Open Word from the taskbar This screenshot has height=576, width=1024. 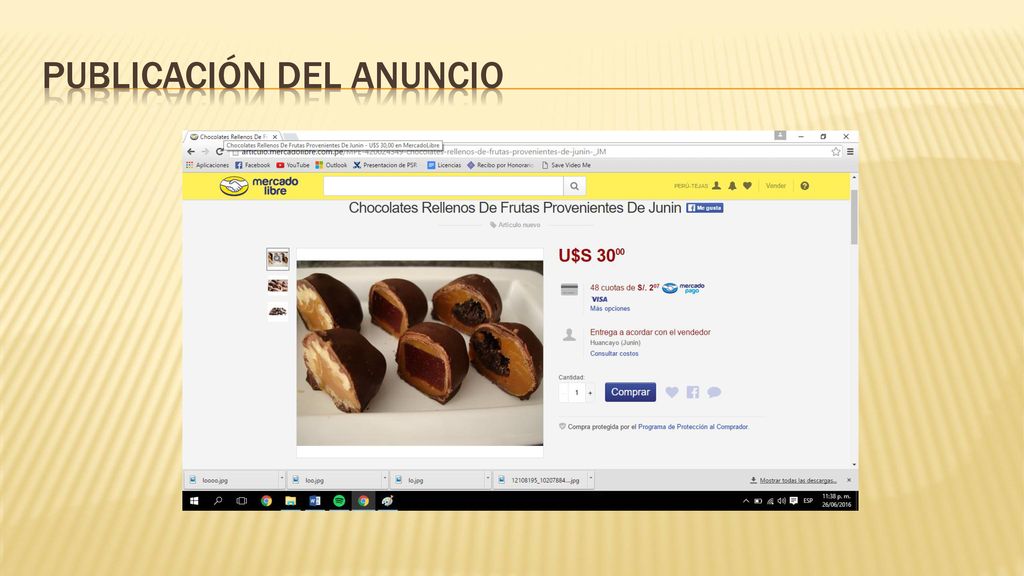coord(315,501)
